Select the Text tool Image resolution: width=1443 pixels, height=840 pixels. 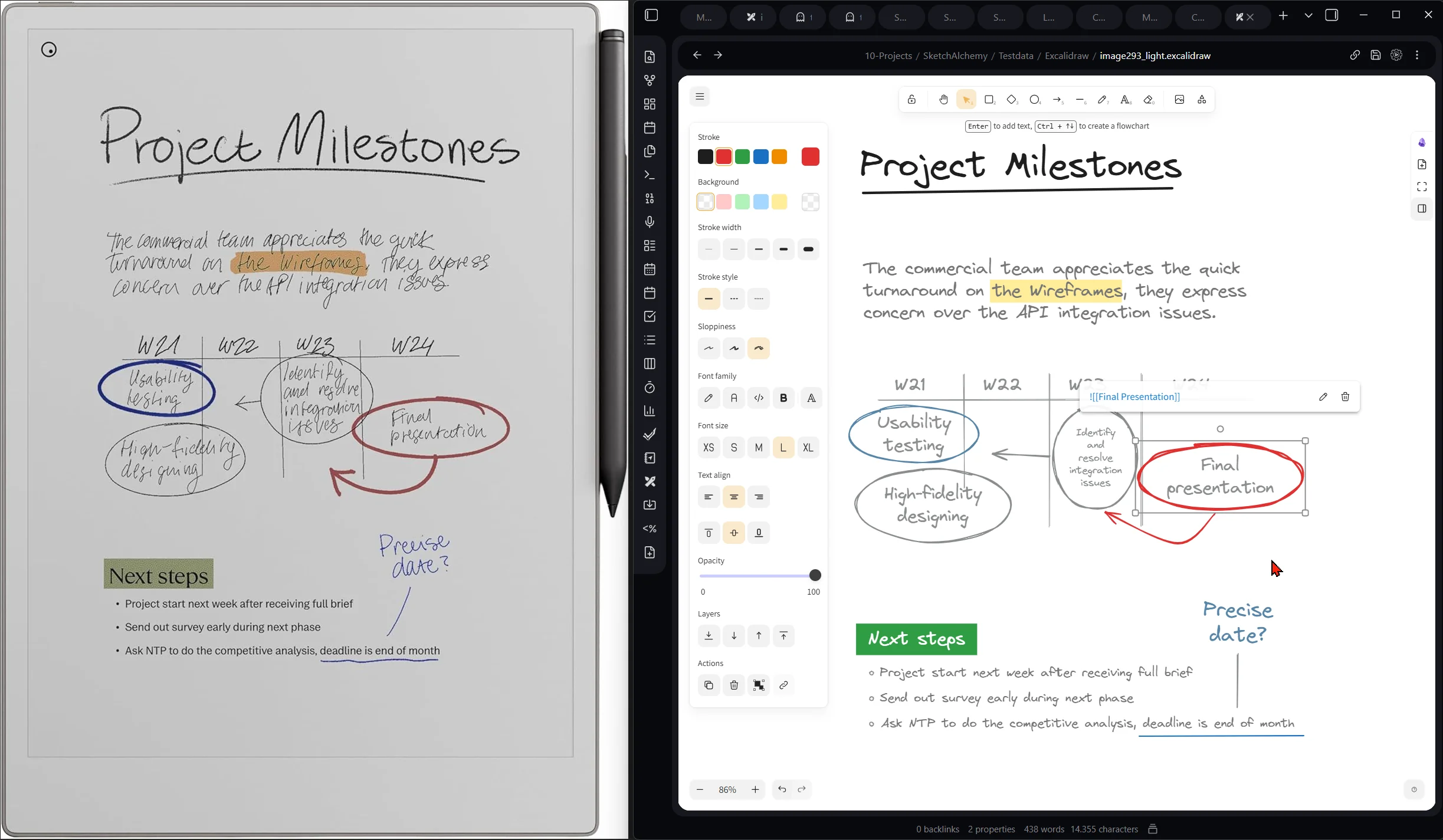pos(1126,100)
